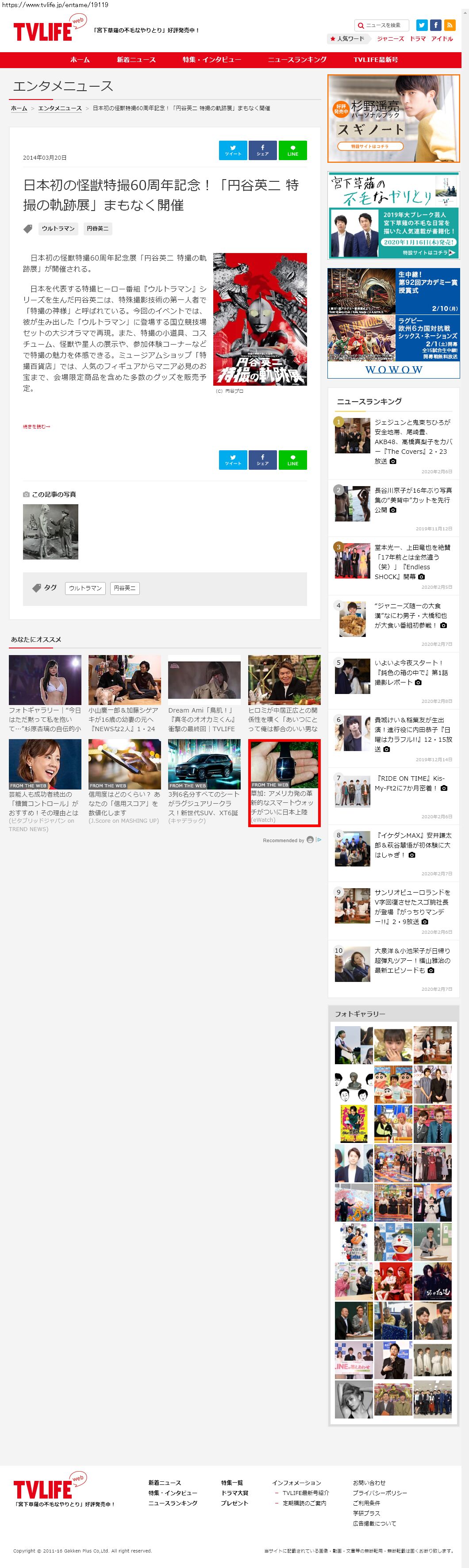This screenshot has width=469, height=1568.
Task: Click the ジャニーズ popular keyword link
Action: pos(390,39)
